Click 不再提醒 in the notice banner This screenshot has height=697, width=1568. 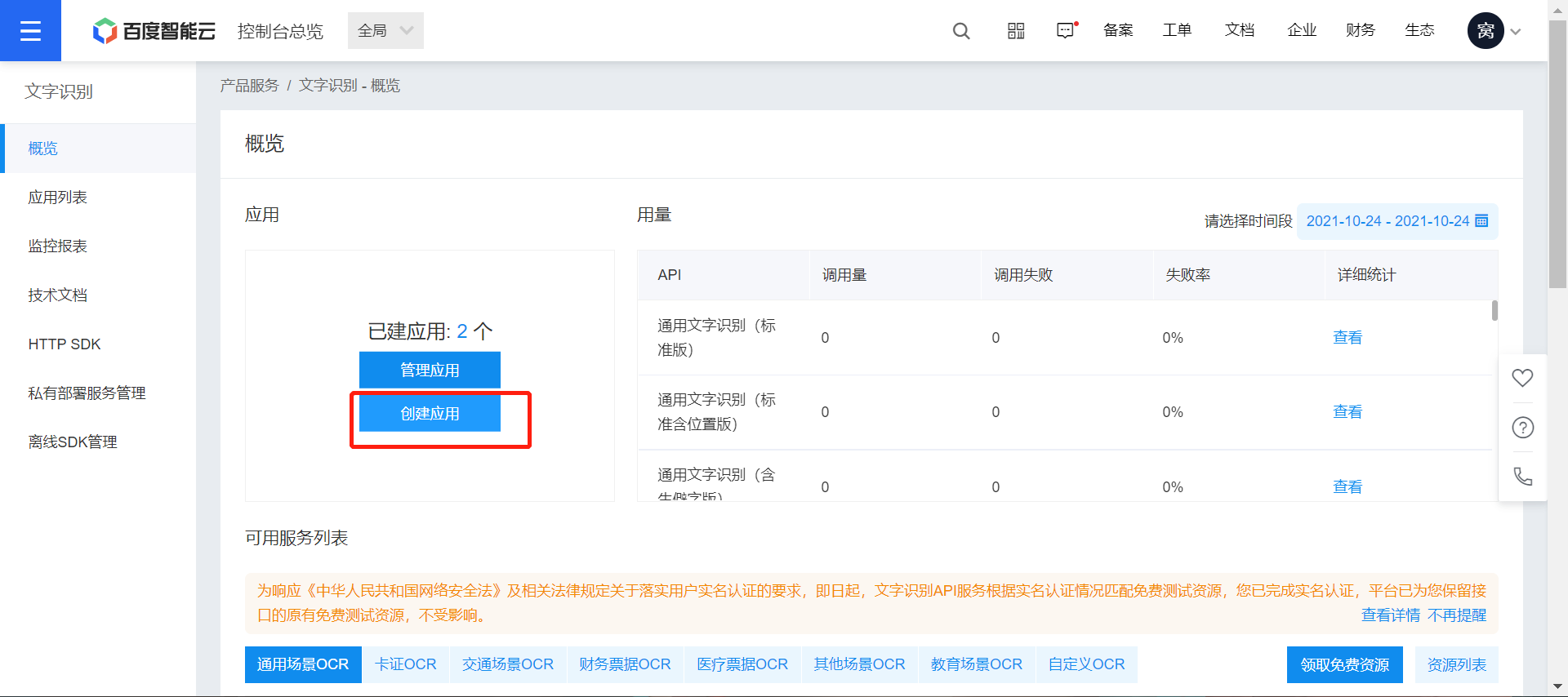coord(1457,615)
